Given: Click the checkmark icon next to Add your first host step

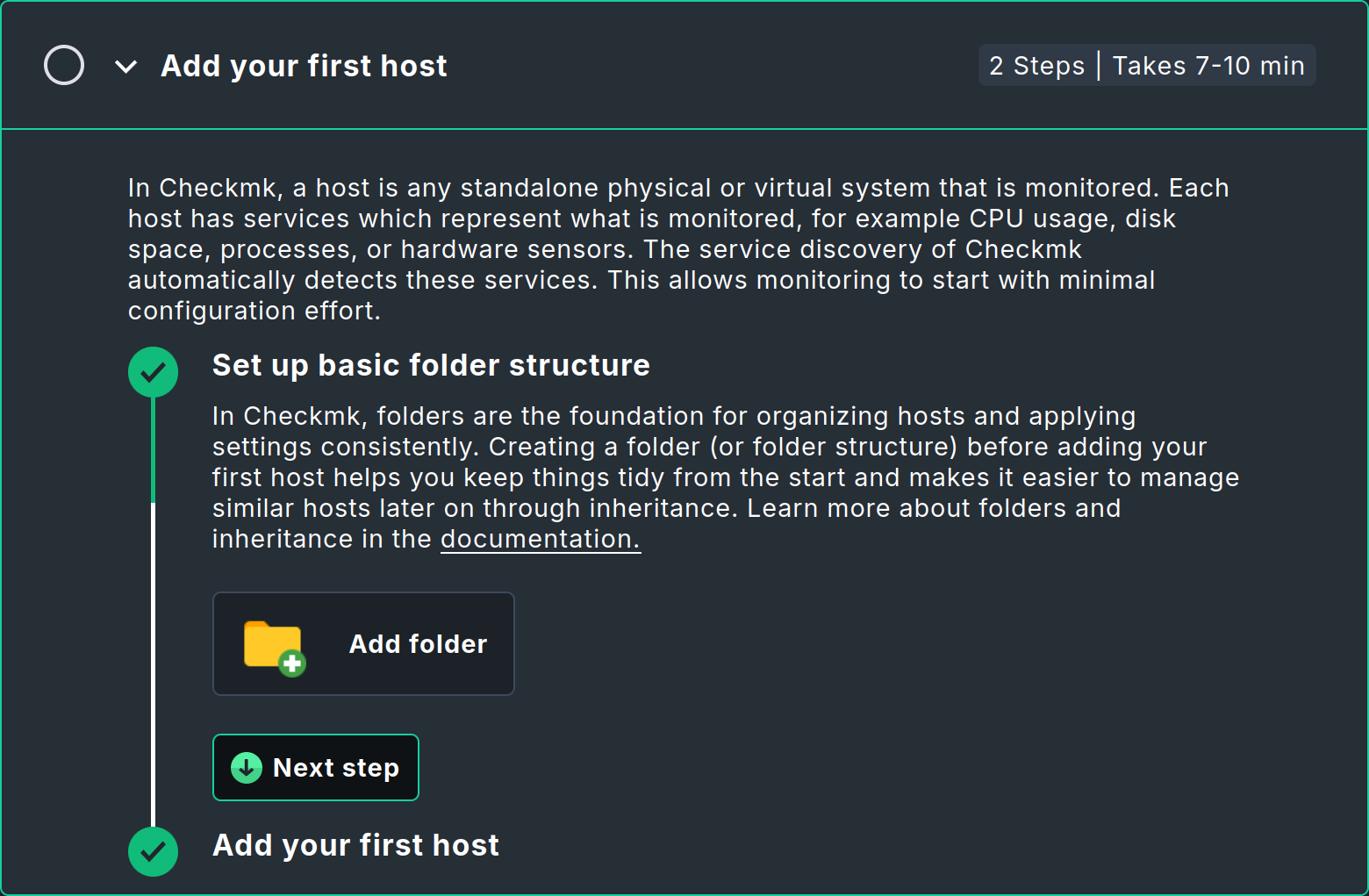Looking at the screenshot, I should point(154,851).
